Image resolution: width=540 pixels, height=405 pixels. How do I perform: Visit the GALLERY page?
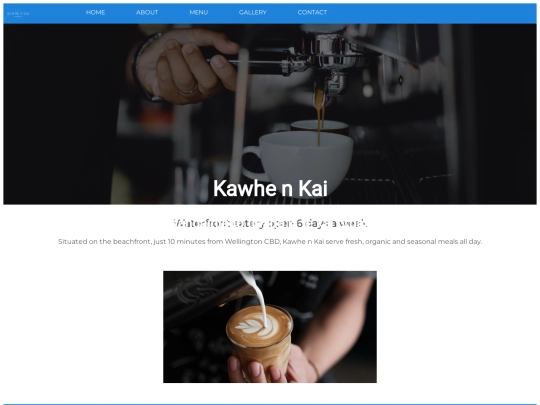tap(253, 12)
